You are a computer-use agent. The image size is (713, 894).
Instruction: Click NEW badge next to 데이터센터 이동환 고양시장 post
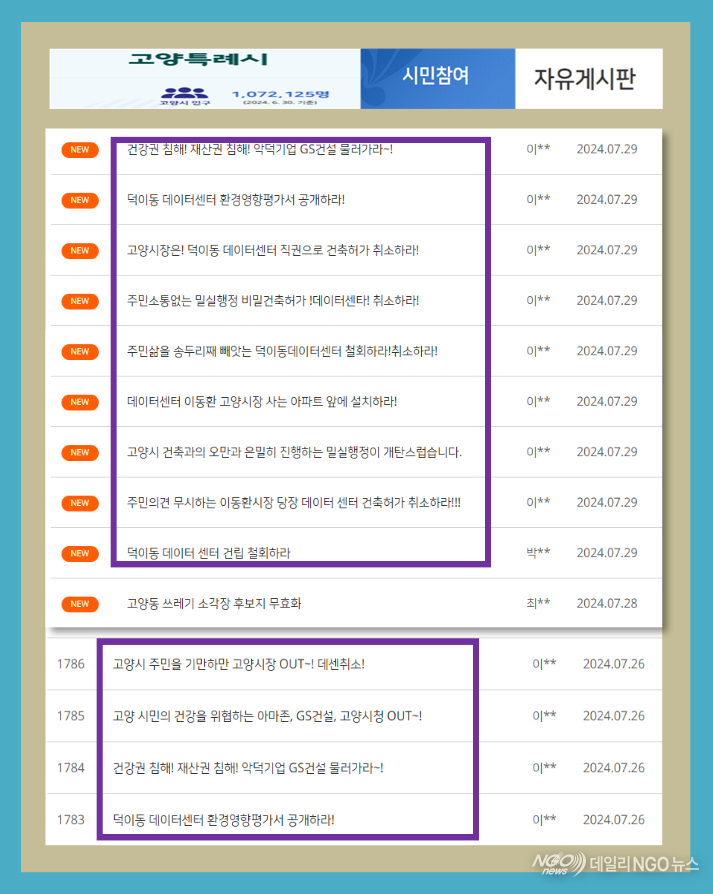79,402
